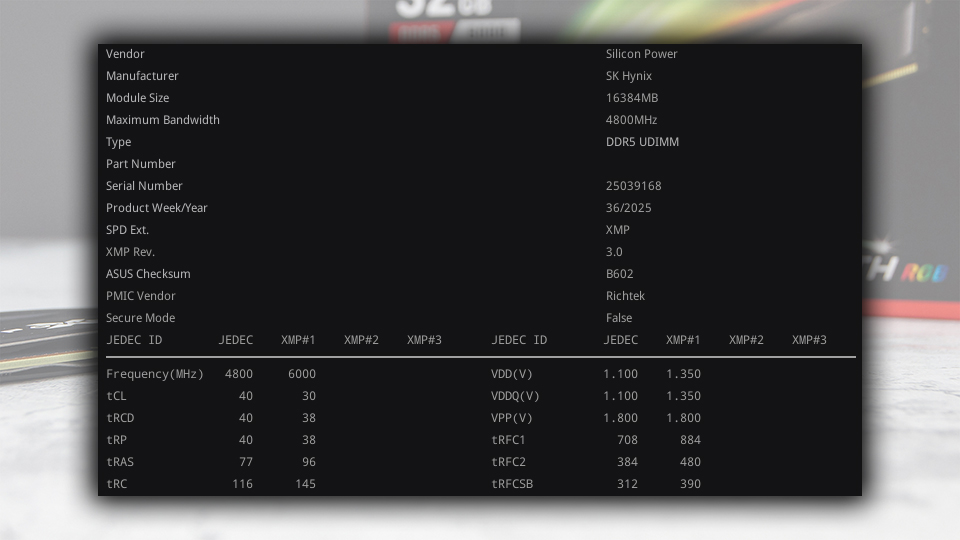This screenshot has height=540, width=960.
Task: Click the Maximum Bandwidth label
Action: click(163, 120)
